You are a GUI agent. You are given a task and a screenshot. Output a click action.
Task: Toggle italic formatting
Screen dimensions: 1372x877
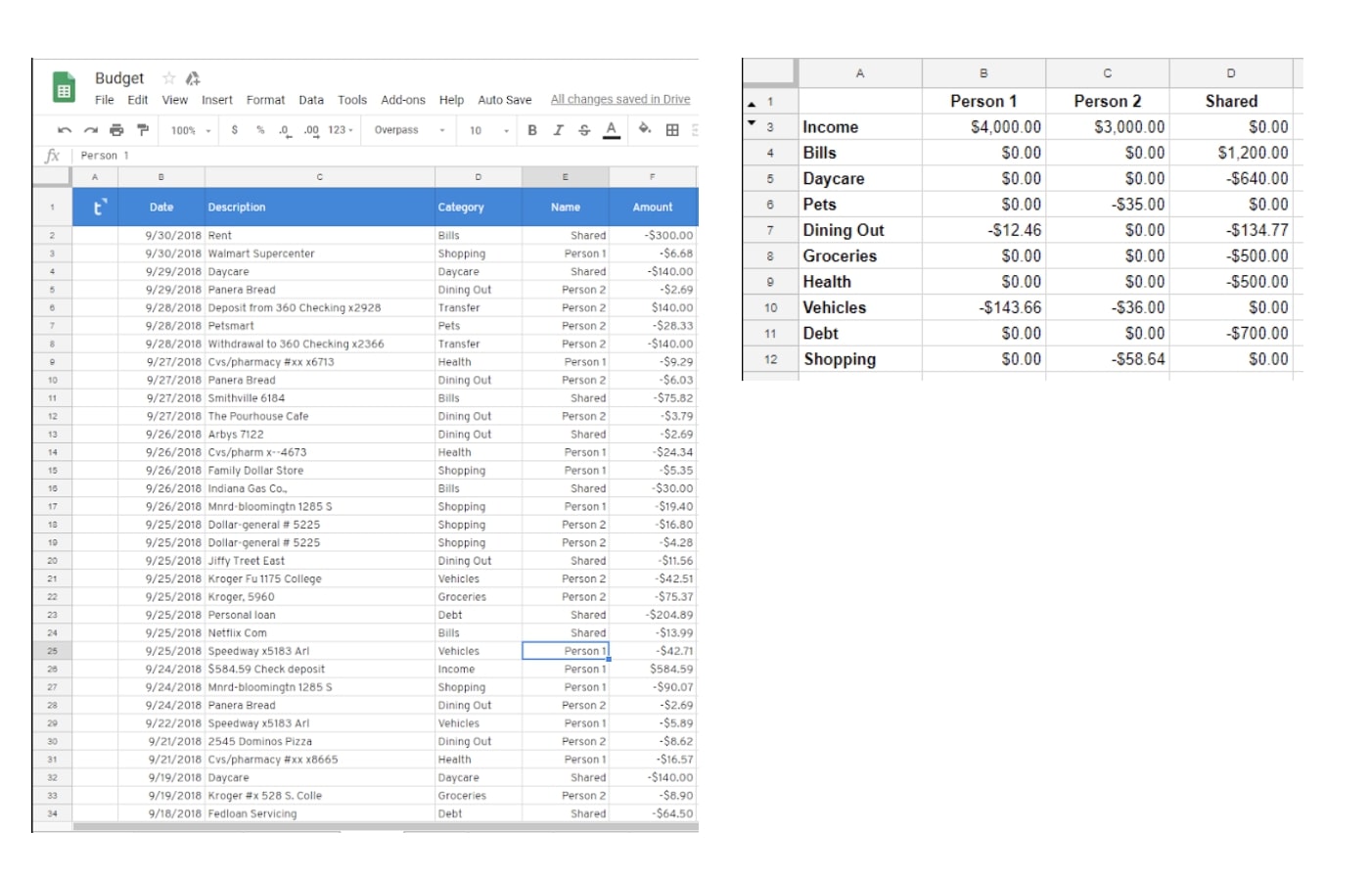[558, 130]
